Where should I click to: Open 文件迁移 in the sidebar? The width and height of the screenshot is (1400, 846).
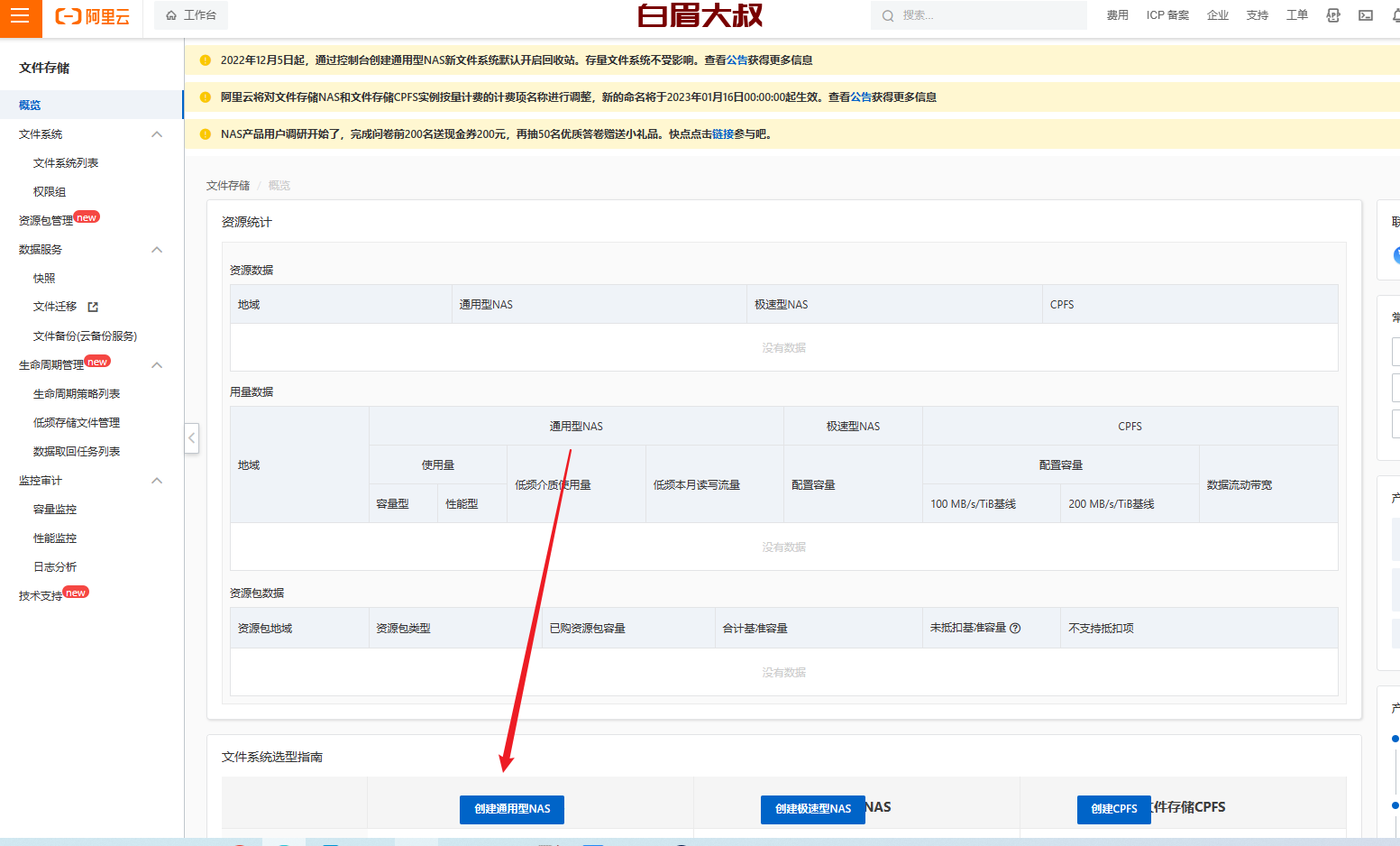click(55, 307)
